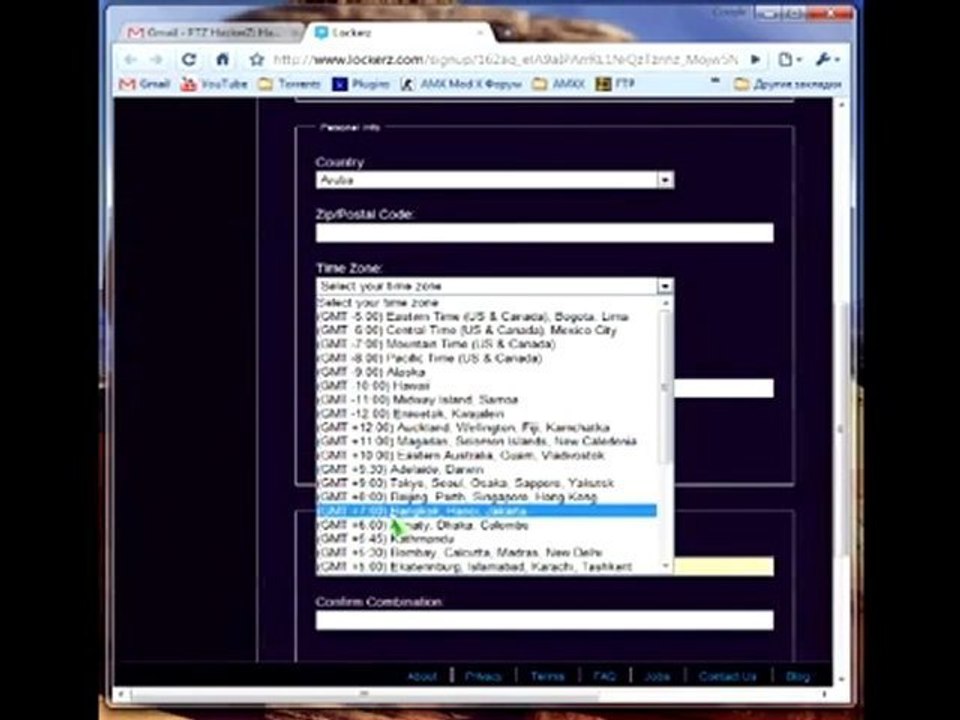Screen dimensions: 960x720
Task: Click the time zone list scrollbar thumb
Action: (666, 386)
